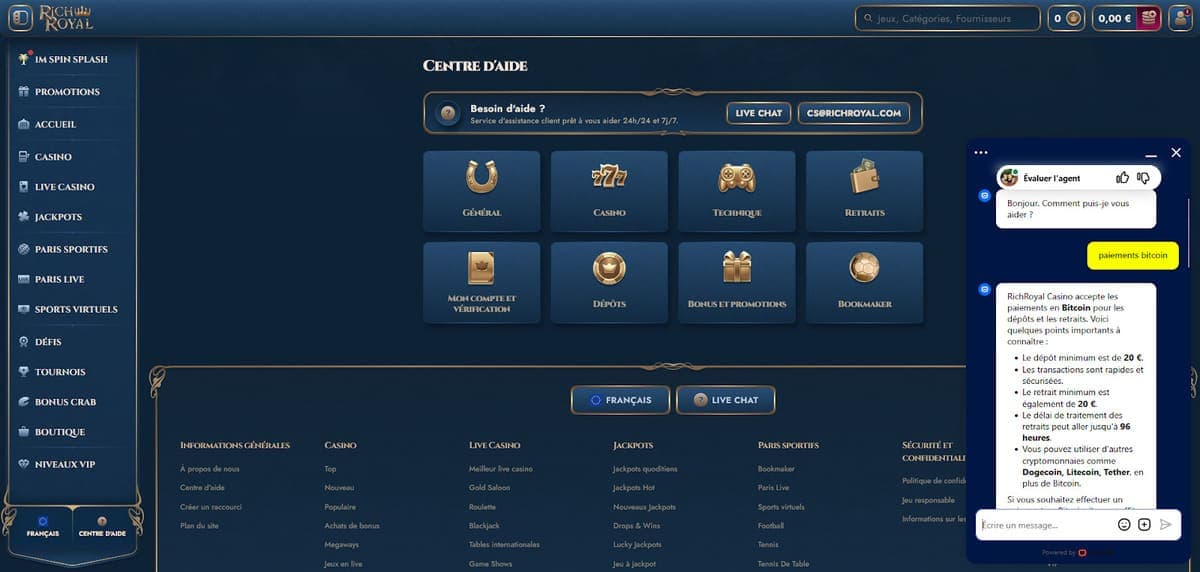Screen dimensions: 1200x572
Task: Open footer link Megaways
Action: (x=342, y=544)
